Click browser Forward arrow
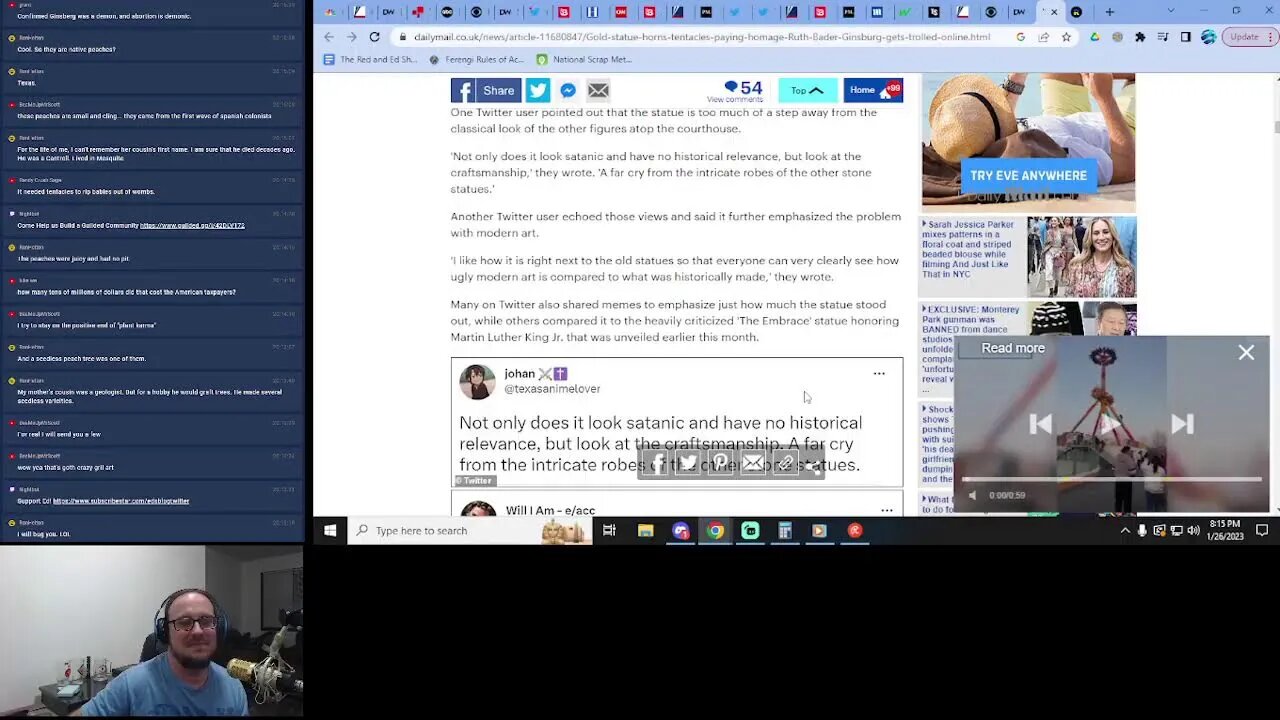The width and height of the screenshot is (1280, 720). (x=351, y=37)
